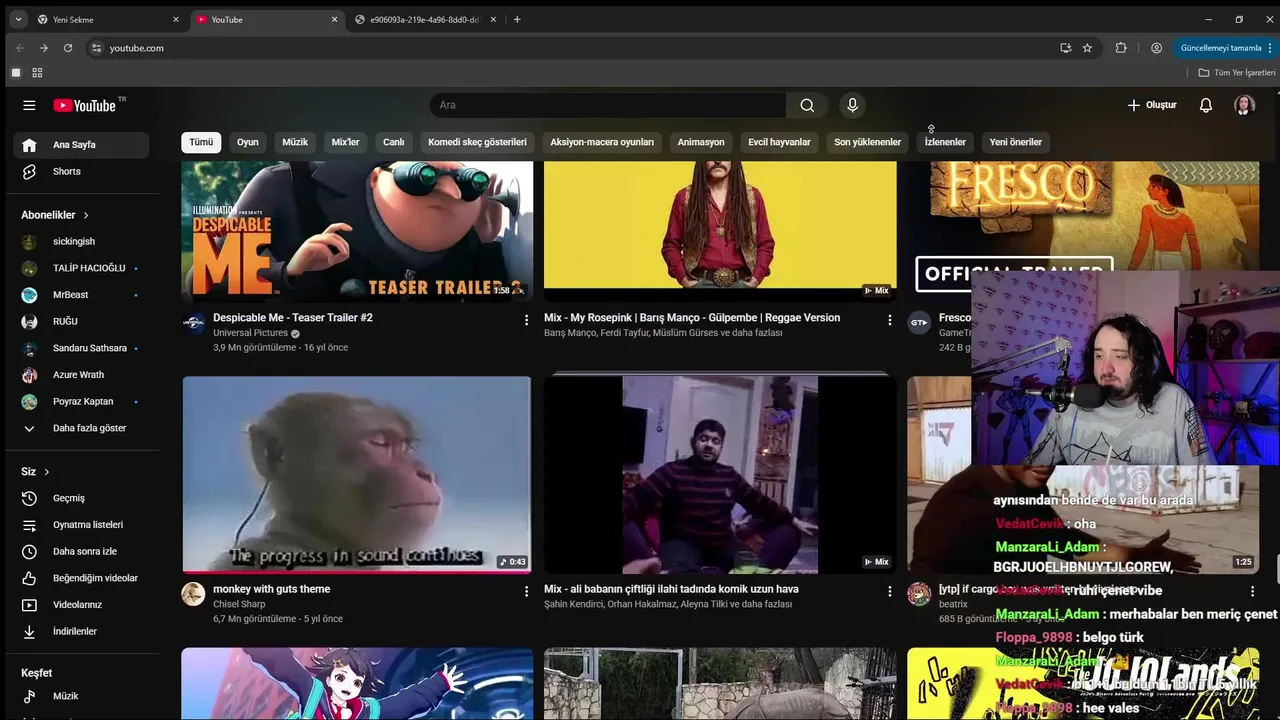This screenshot has height=720, width=1280.
Task: Start voice search with microphone icon
Action: pos(852,105)
